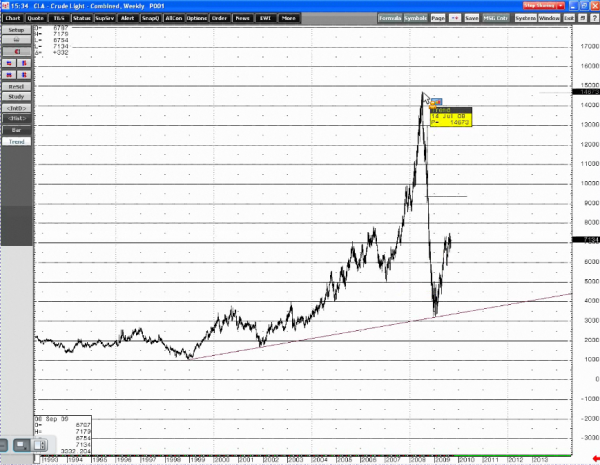Select the News toolbar item
The image size is (600, 465).
point(244,18)
